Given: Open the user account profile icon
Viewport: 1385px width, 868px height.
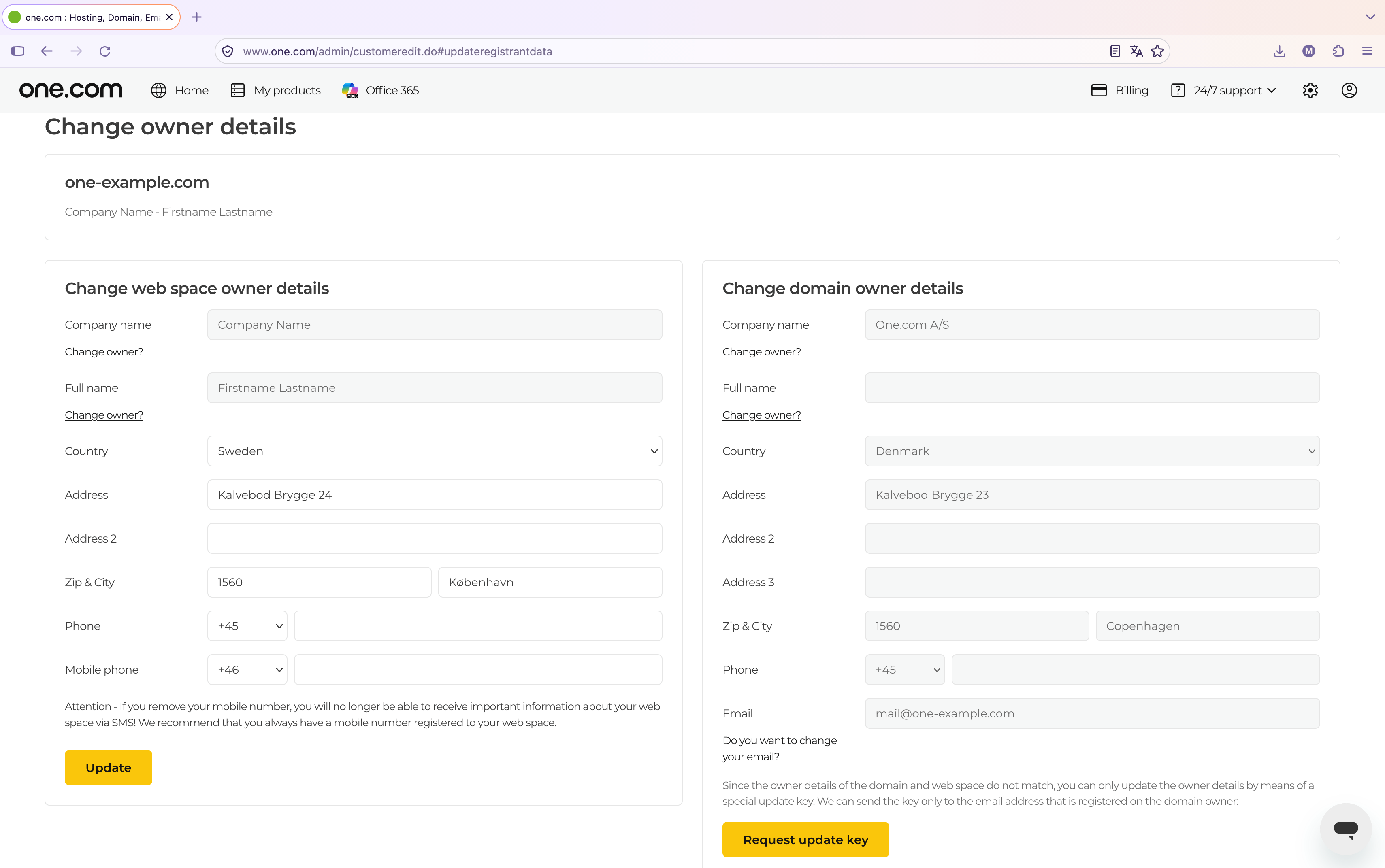Looking at the screenshot, I should (1349, 90).
